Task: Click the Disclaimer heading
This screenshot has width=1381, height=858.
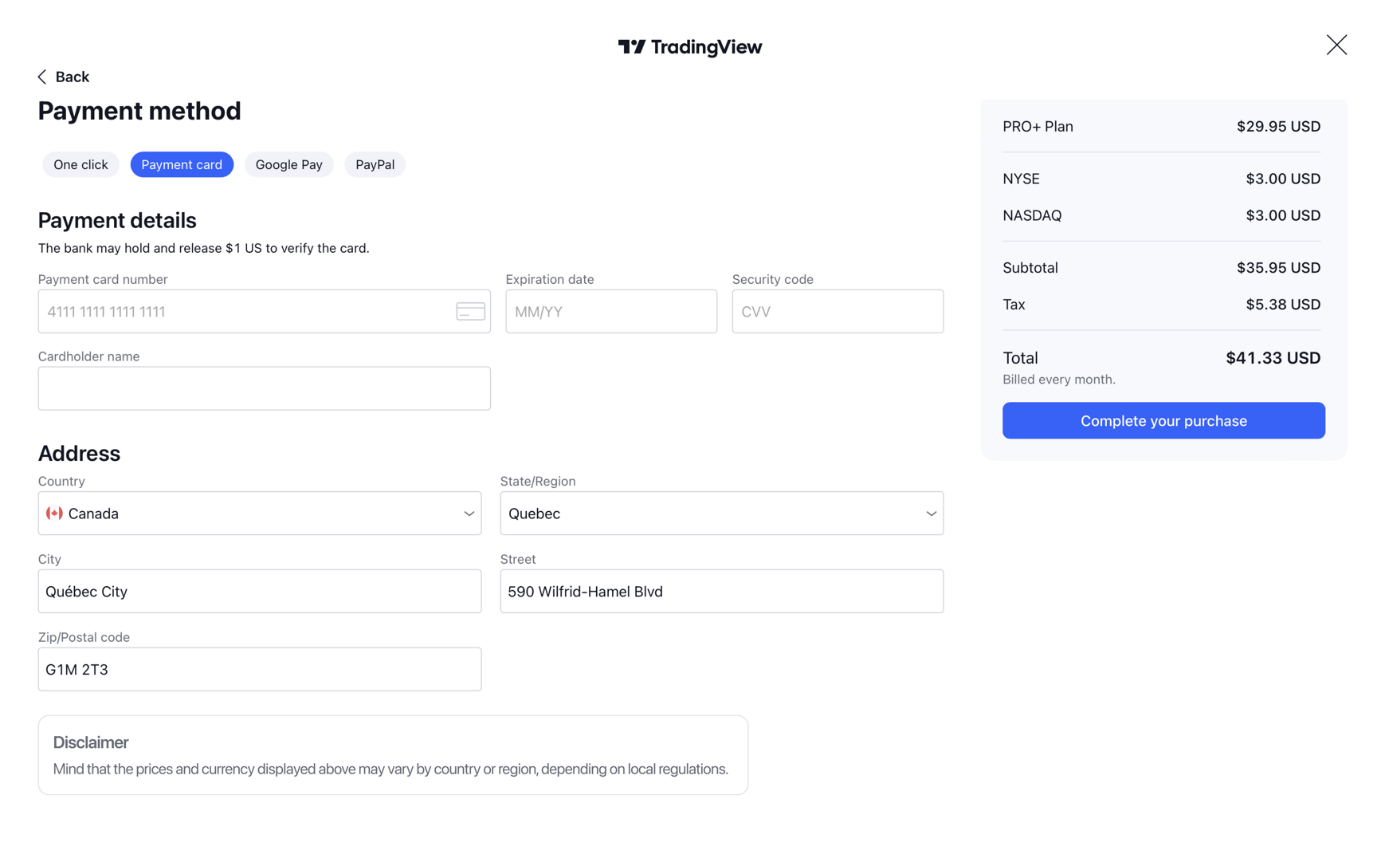Action: (91, 743)
